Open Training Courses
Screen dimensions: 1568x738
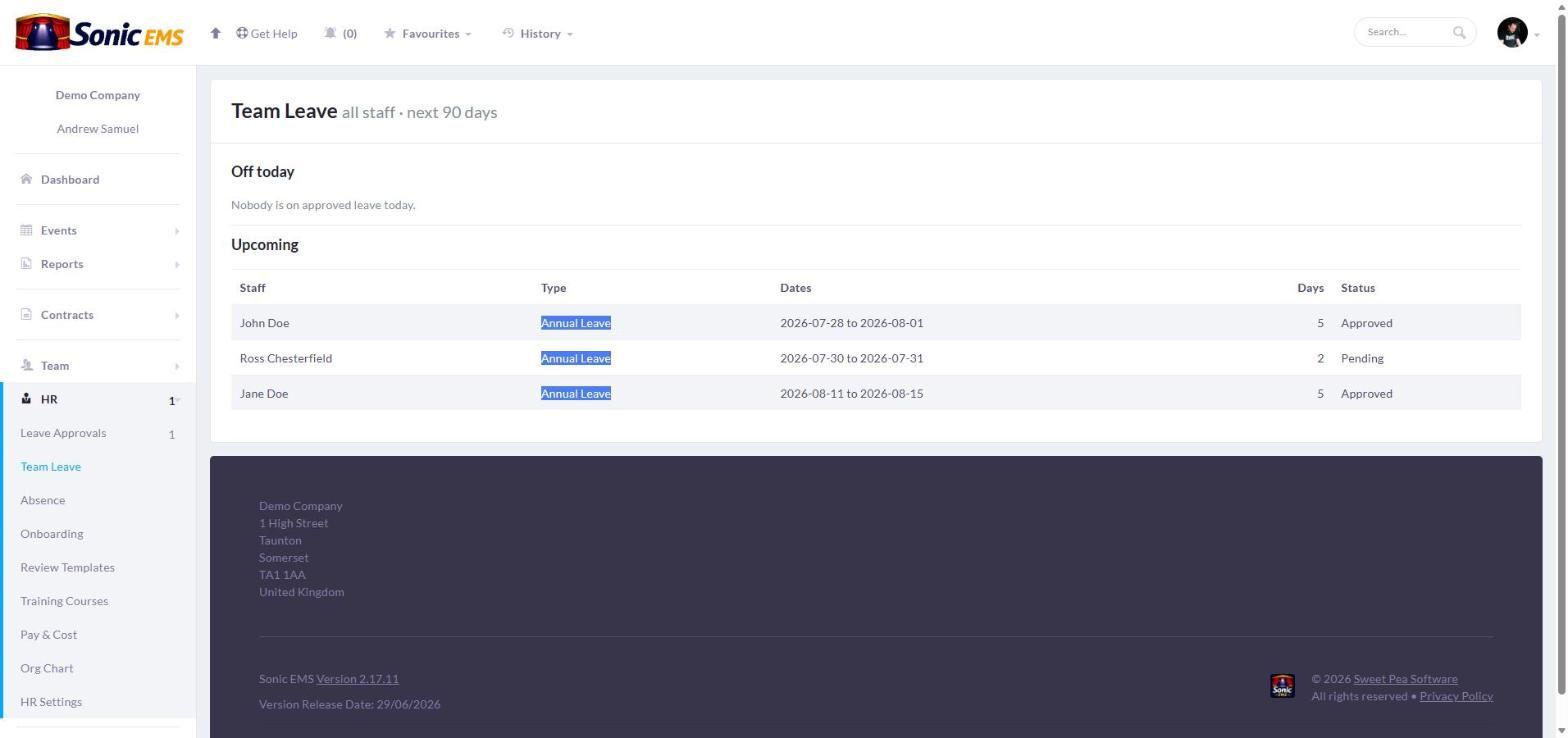tap(64, 601)
